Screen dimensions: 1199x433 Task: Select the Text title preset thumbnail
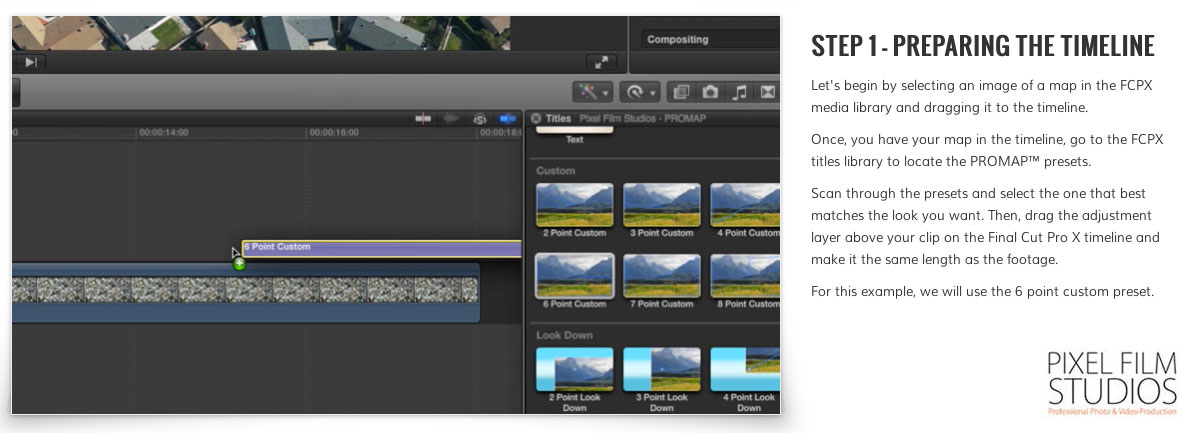(574, 132)
